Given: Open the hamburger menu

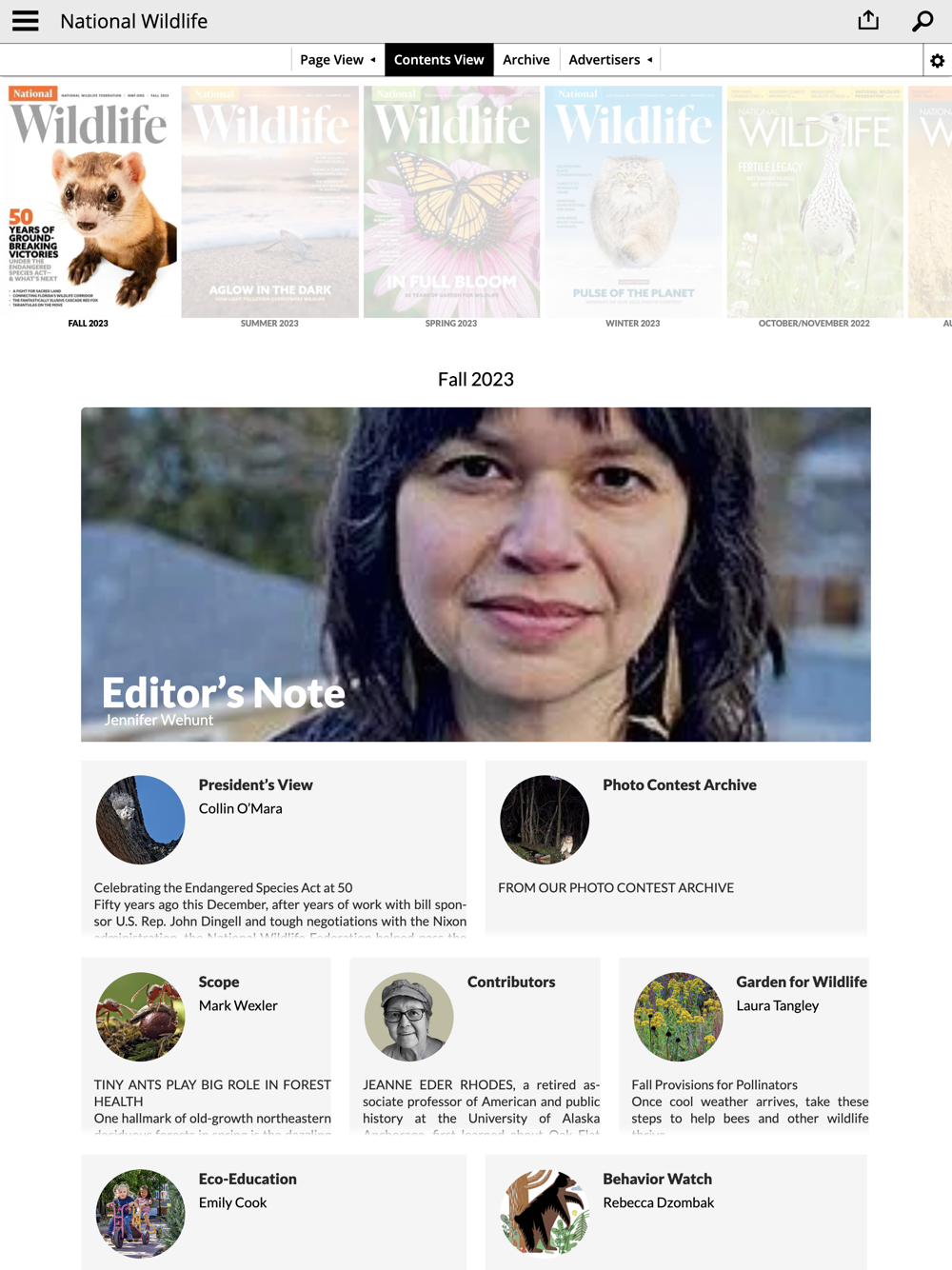Looking at the screenshot, I should [x=26, y=21].
